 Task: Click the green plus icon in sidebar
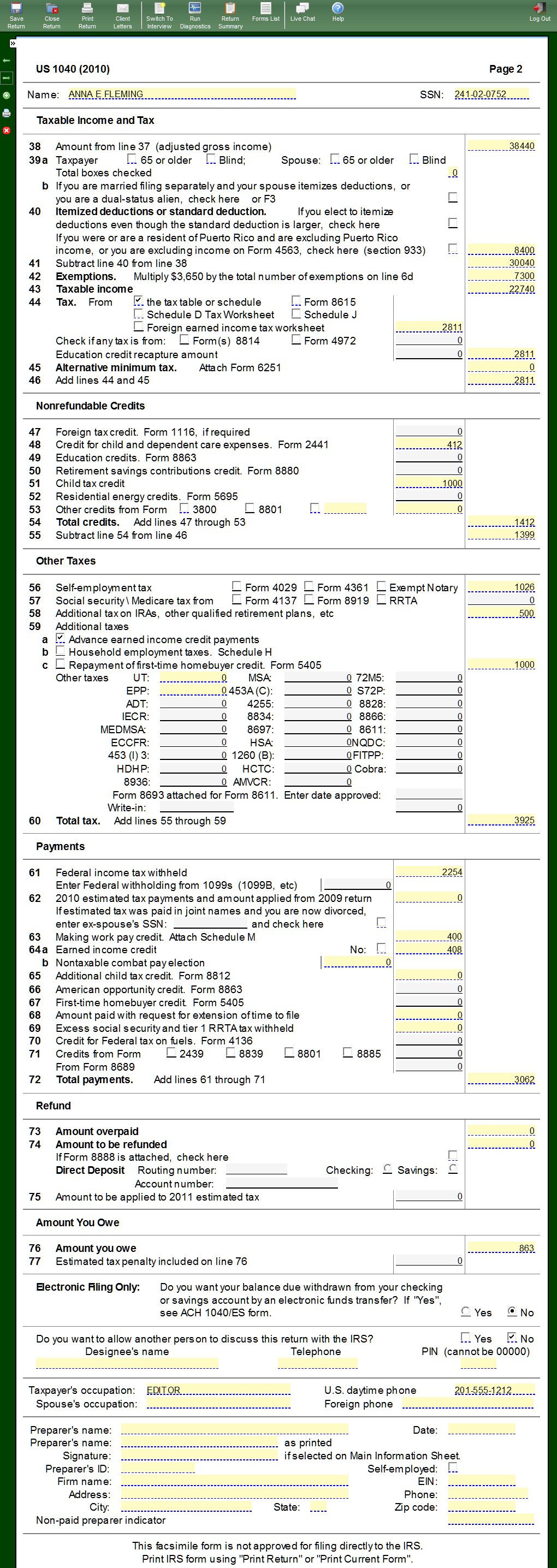pos(7,96)
